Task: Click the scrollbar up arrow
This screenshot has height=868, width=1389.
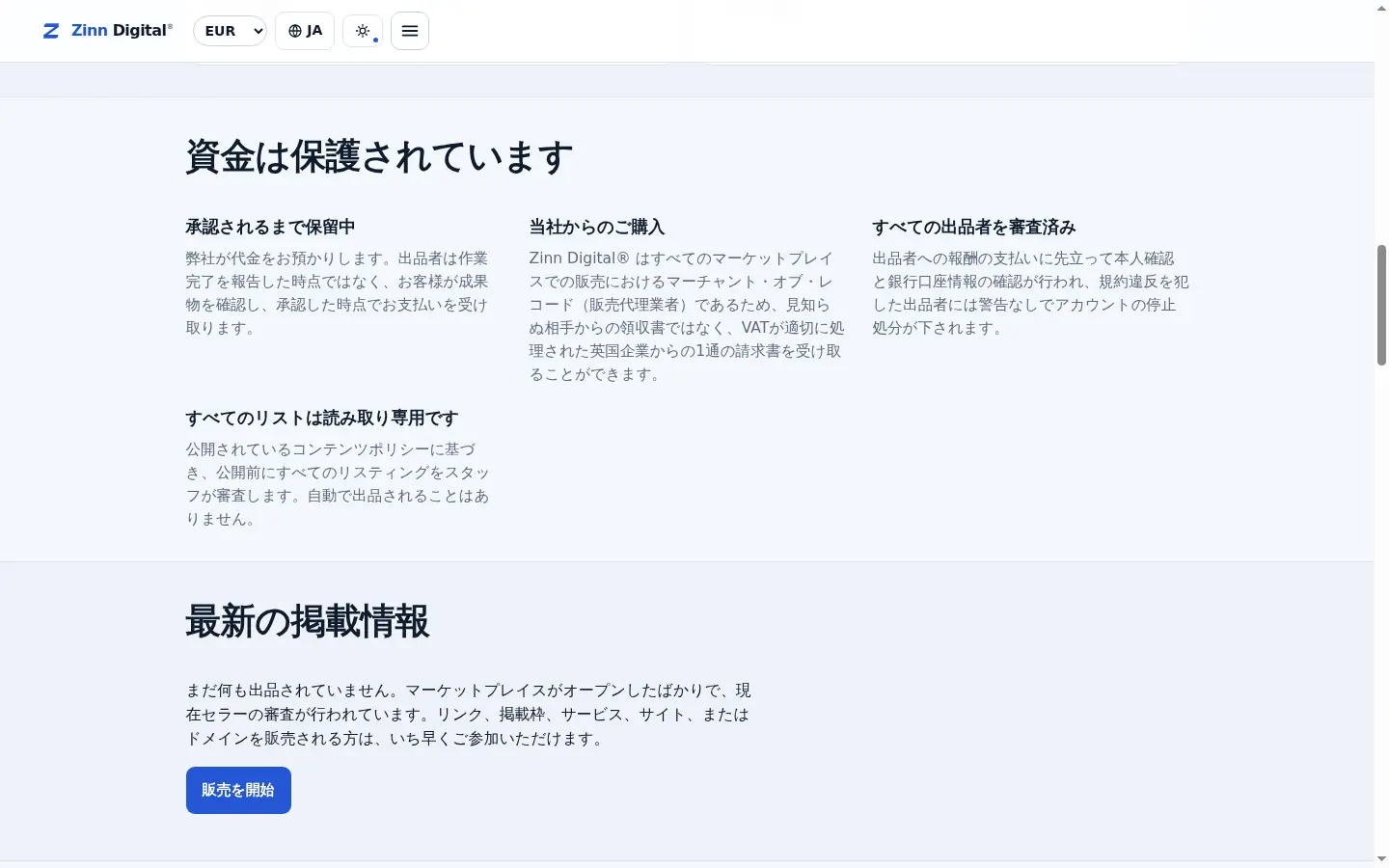Action: pos(1381,8)
